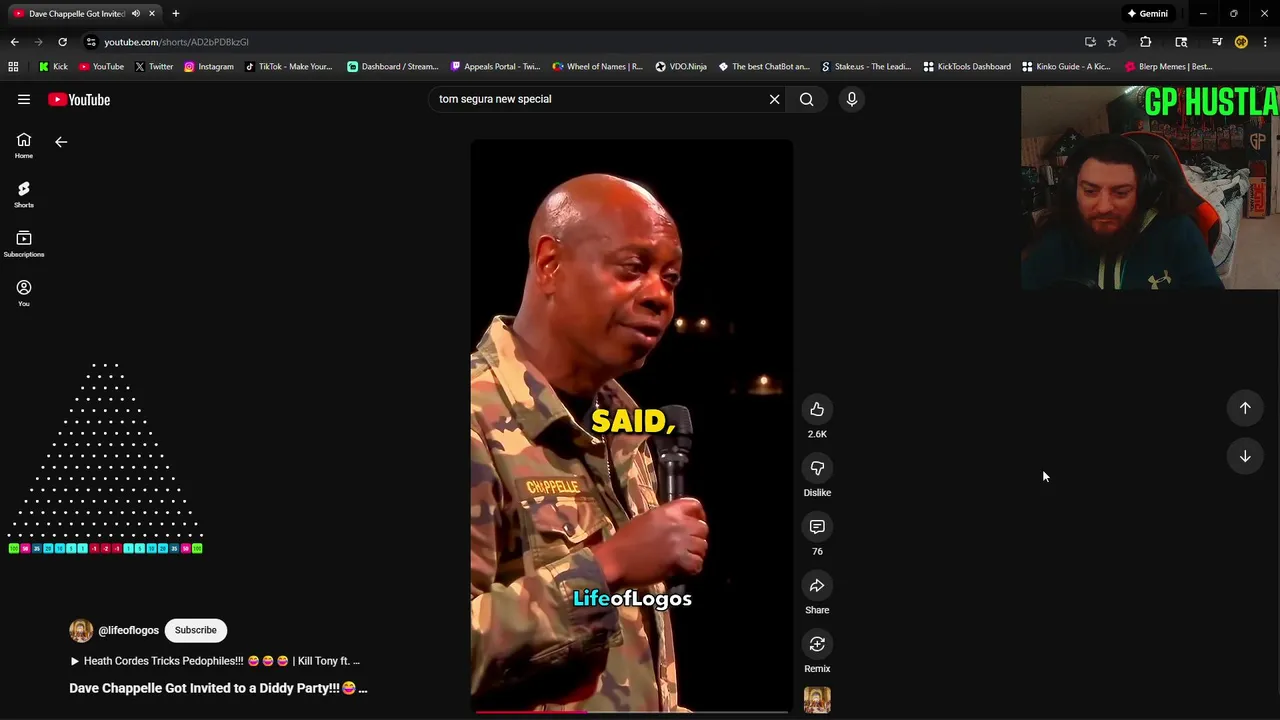Bookmark this page with the star
Image resolution: width=1280 pixels, height=720 pixels.
pos(1112,42)
